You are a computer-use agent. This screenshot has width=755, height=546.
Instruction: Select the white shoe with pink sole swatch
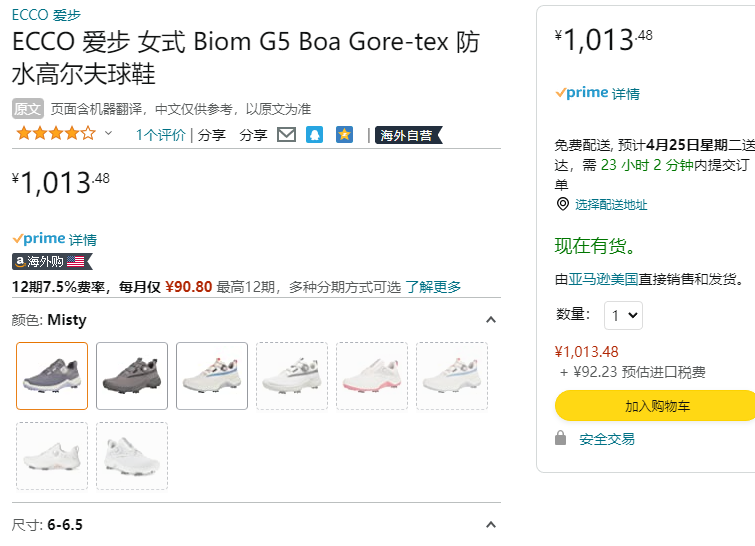(372, 376)
